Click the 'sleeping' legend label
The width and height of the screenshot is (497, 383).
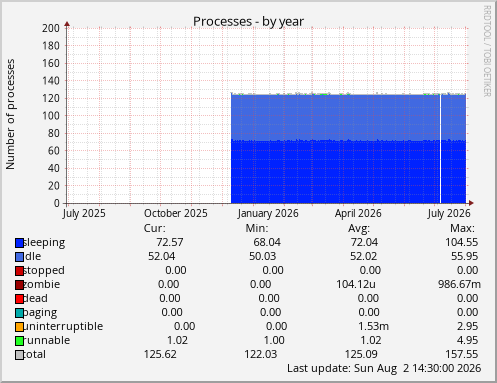44,243
